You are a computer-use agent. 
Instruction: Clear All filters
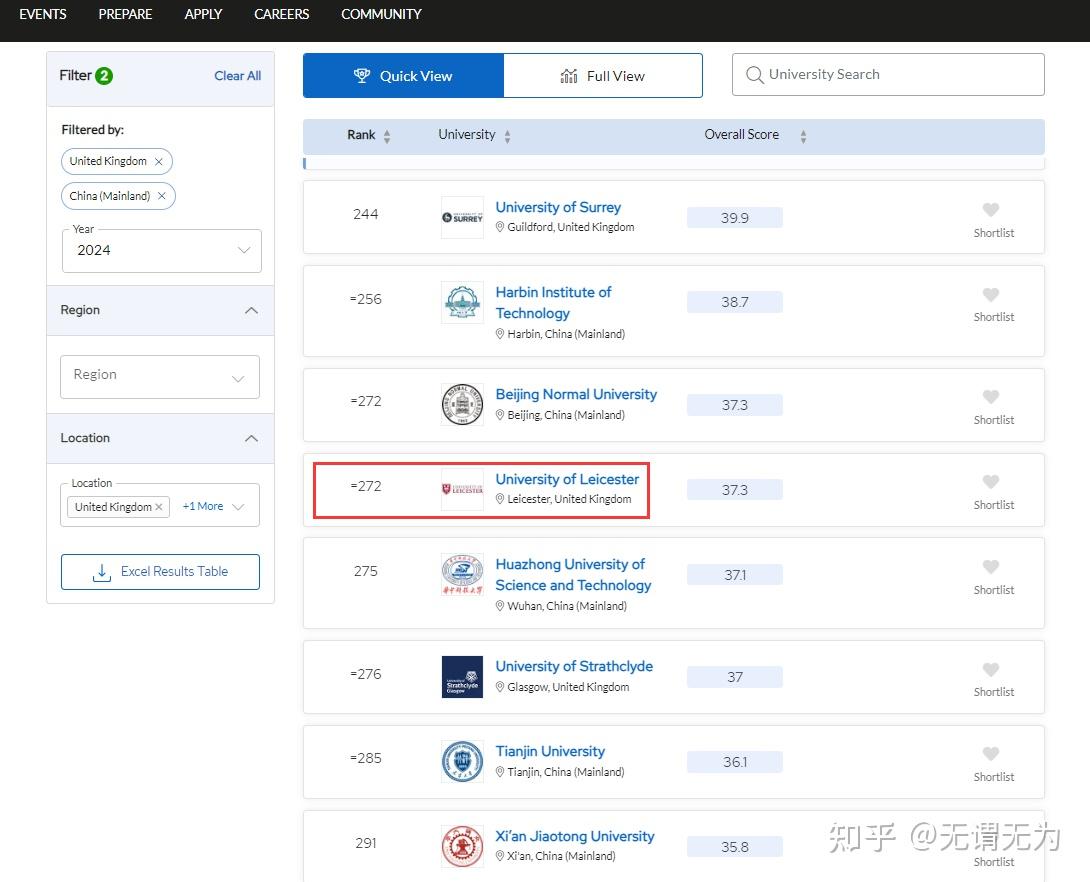(x=237, y=76)
